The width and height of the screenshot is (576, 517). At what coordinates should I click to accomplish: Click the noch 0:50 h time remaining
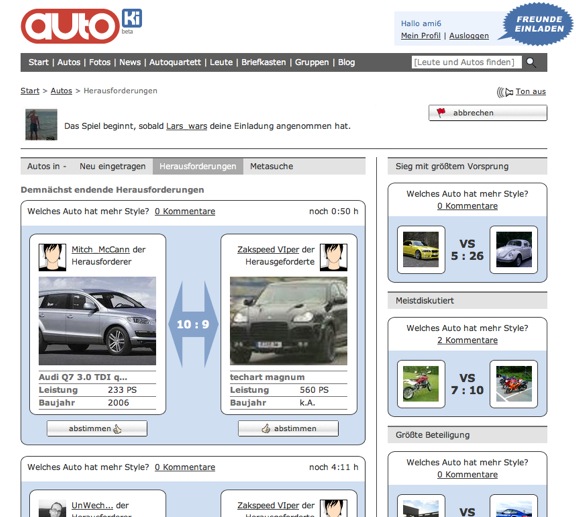tap(334, 211)
